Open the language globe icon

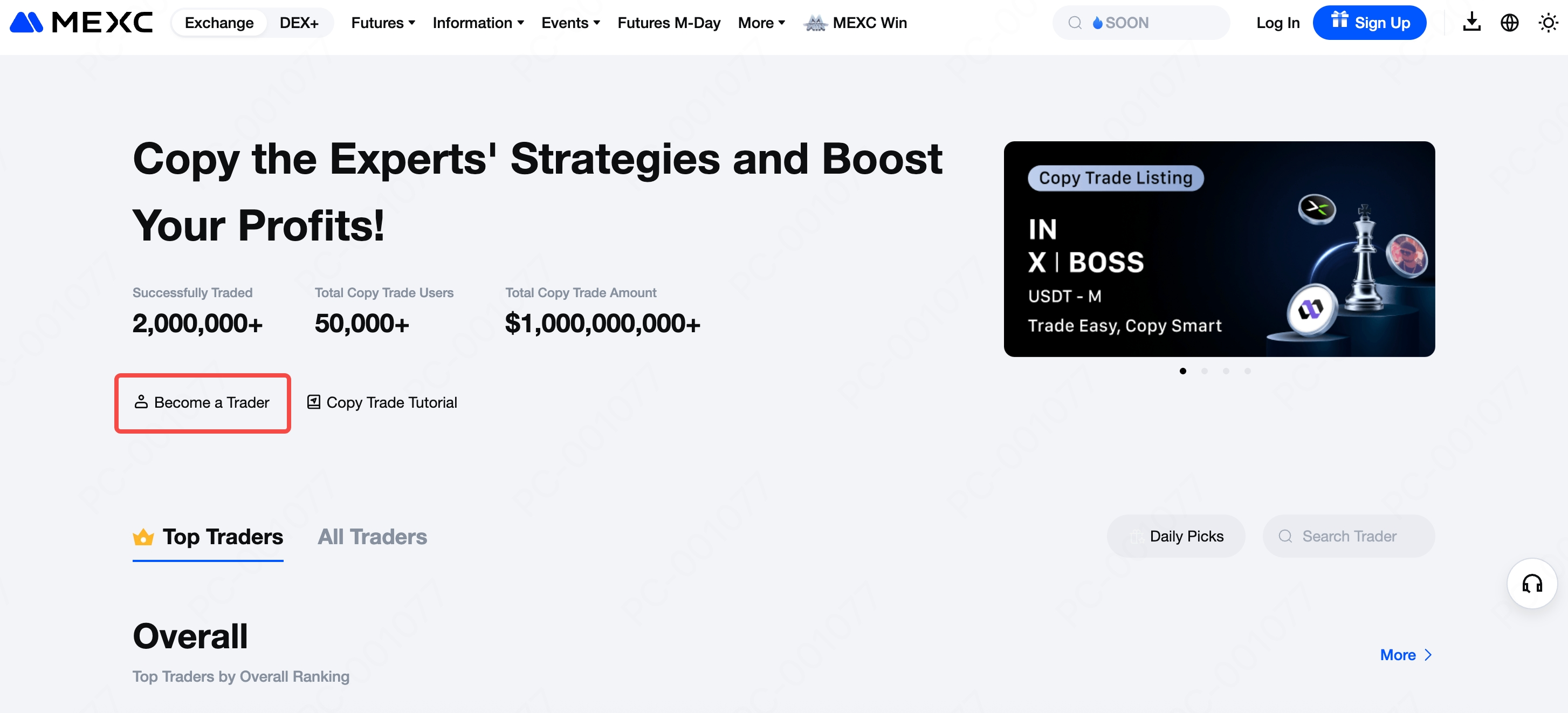(x=1509, y=23)
